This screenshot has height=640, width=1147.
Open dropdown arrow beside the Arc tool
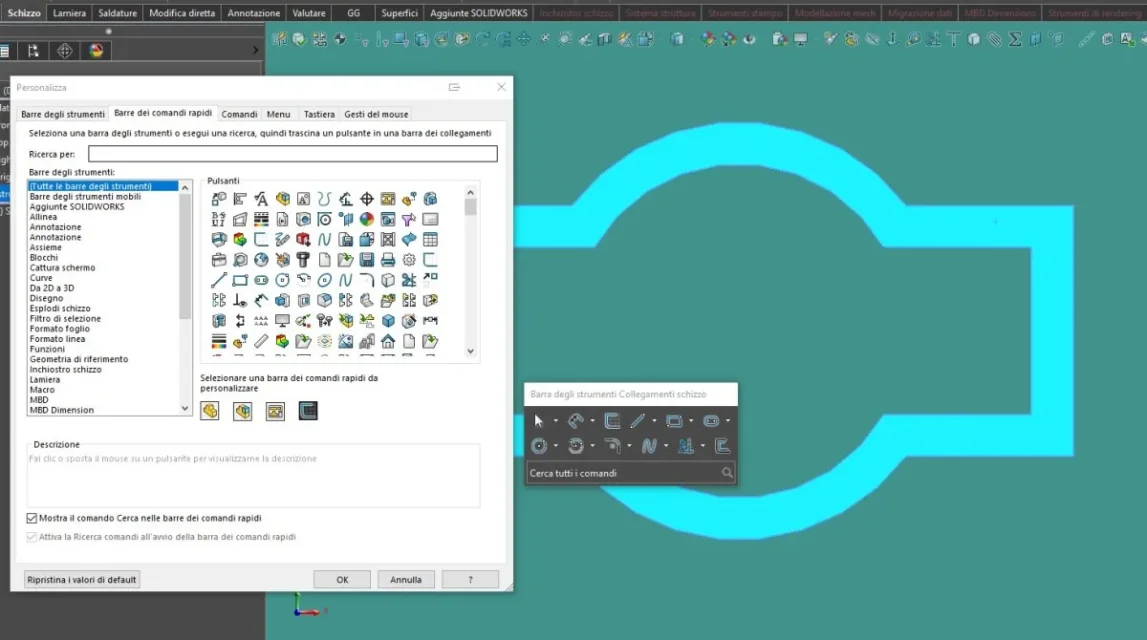(593, 445)
